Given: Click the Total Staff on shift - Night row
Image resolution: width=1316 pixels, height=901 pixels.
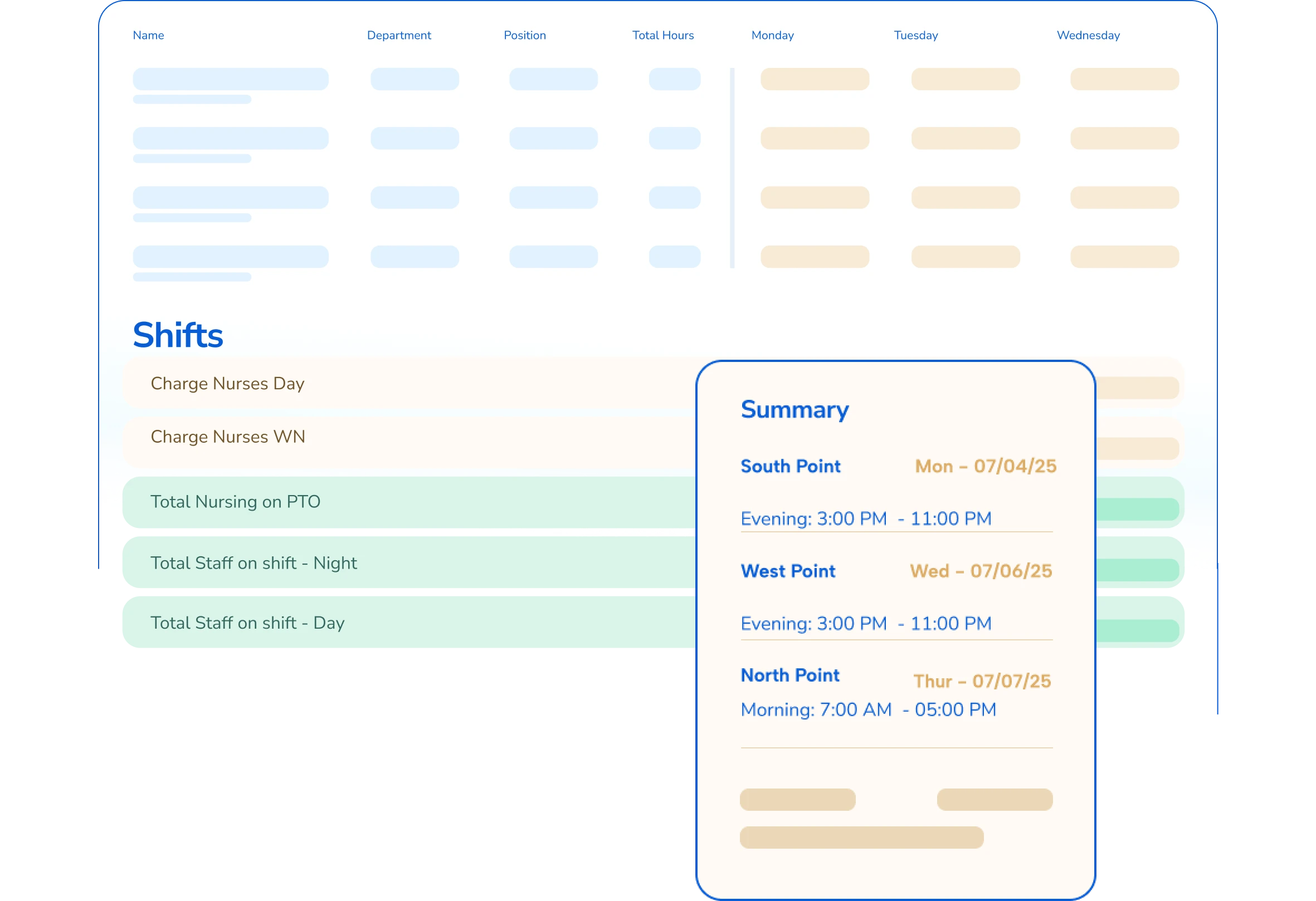Looking at the screenshot, I should (x=254, y=562).
